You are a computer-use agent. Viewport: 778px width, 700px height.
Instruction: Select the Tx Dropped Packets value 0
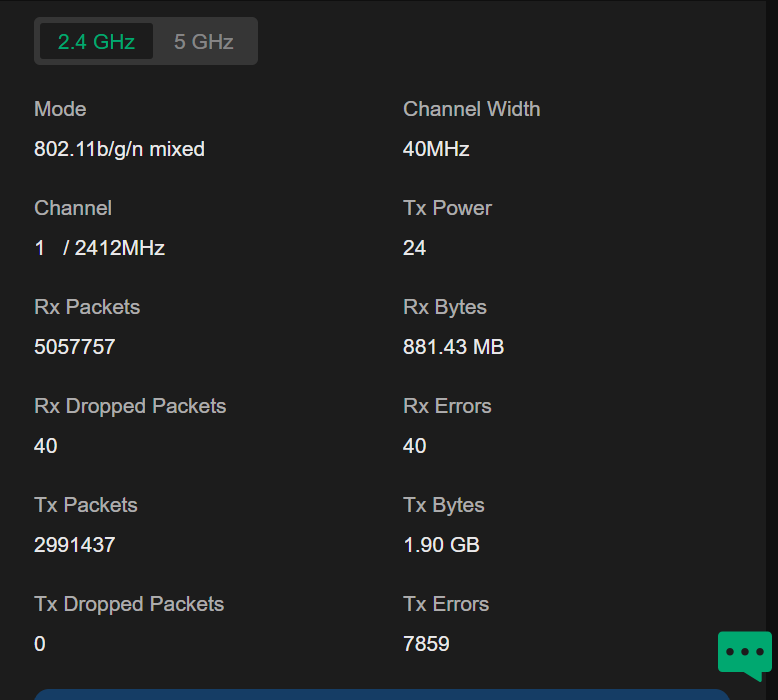[40, 643]
